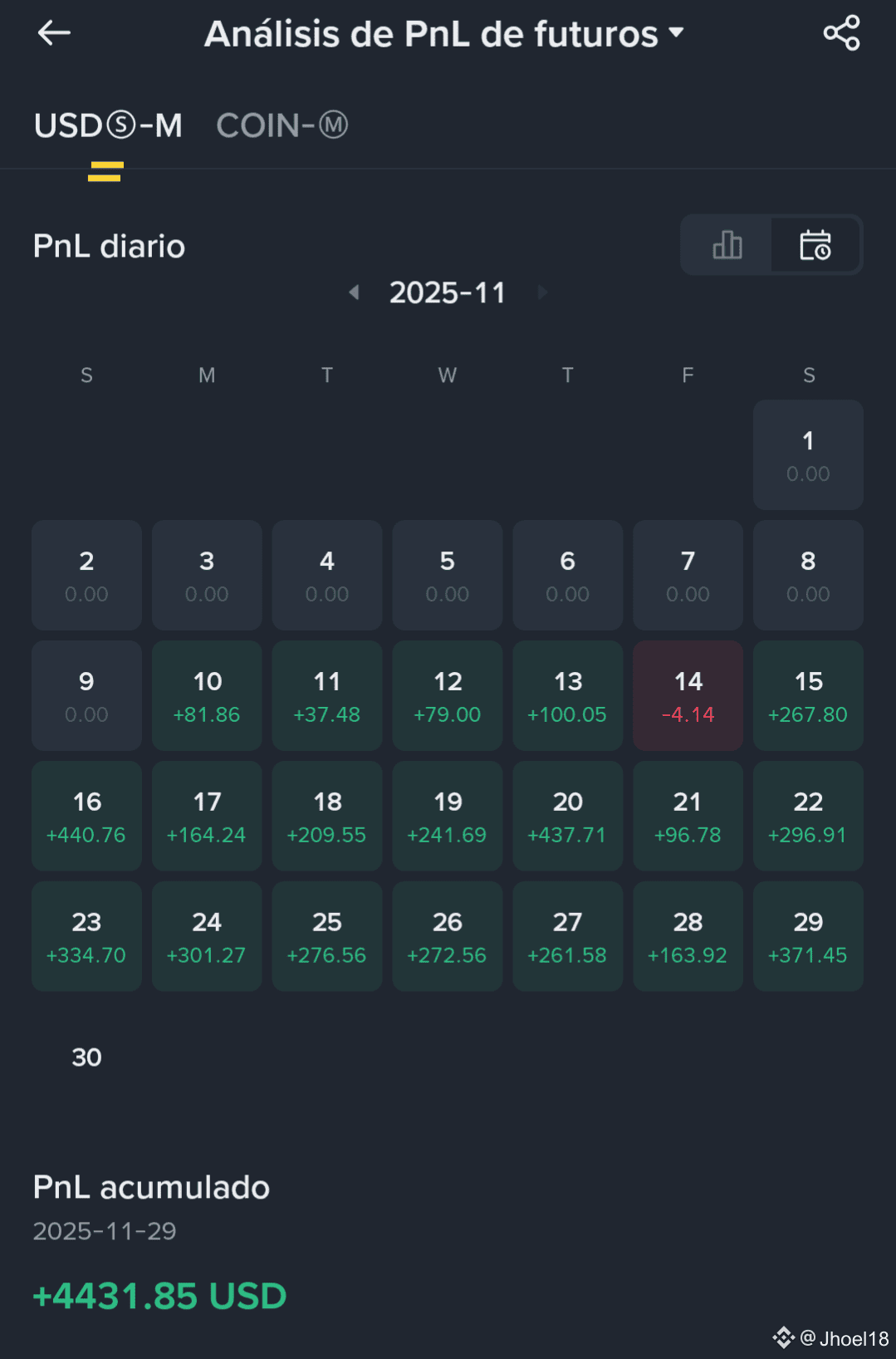896x1359 pixels.
Task: Select day 29 with +371.45
Action: pyautogui.click(x=808, y=937)
